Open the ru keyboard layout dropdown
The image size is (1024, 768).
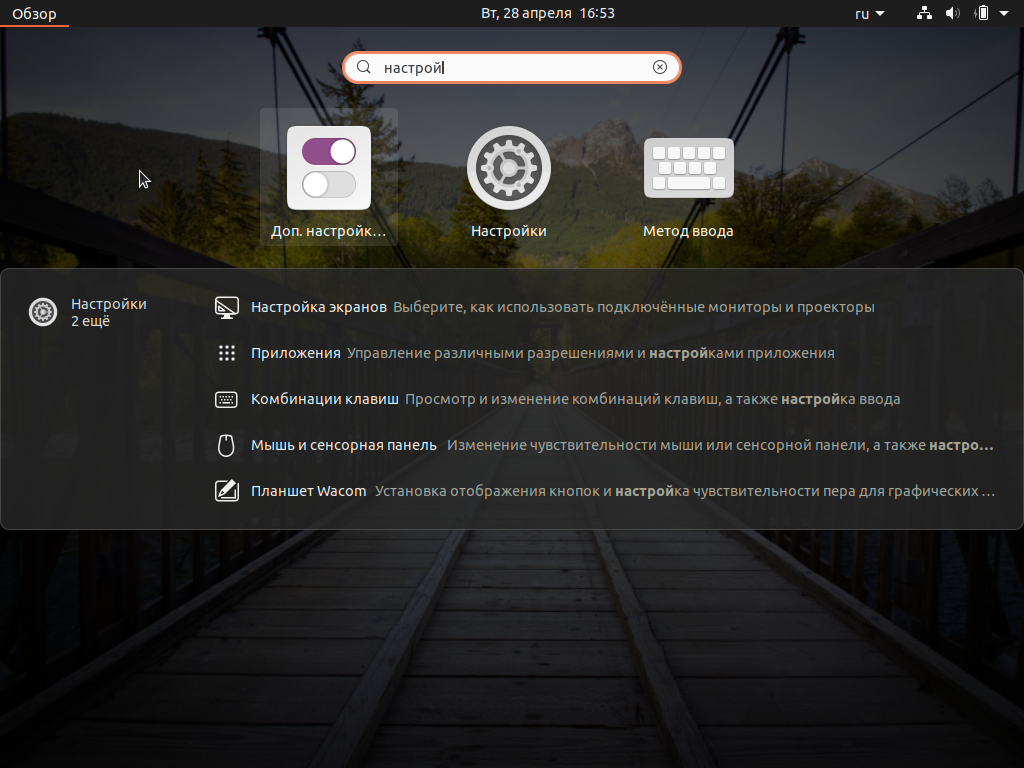point(870,13)
